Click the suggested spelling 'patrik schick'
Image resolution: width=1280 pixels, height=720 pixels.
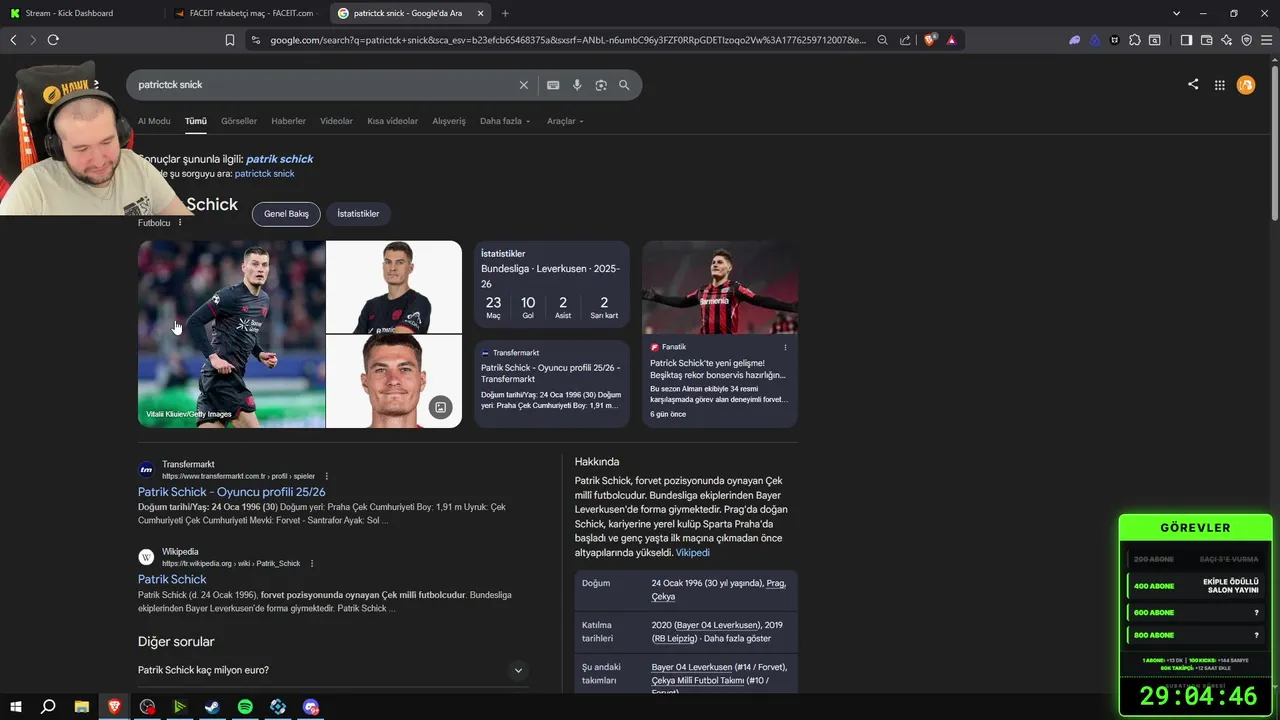coord(280,159)
